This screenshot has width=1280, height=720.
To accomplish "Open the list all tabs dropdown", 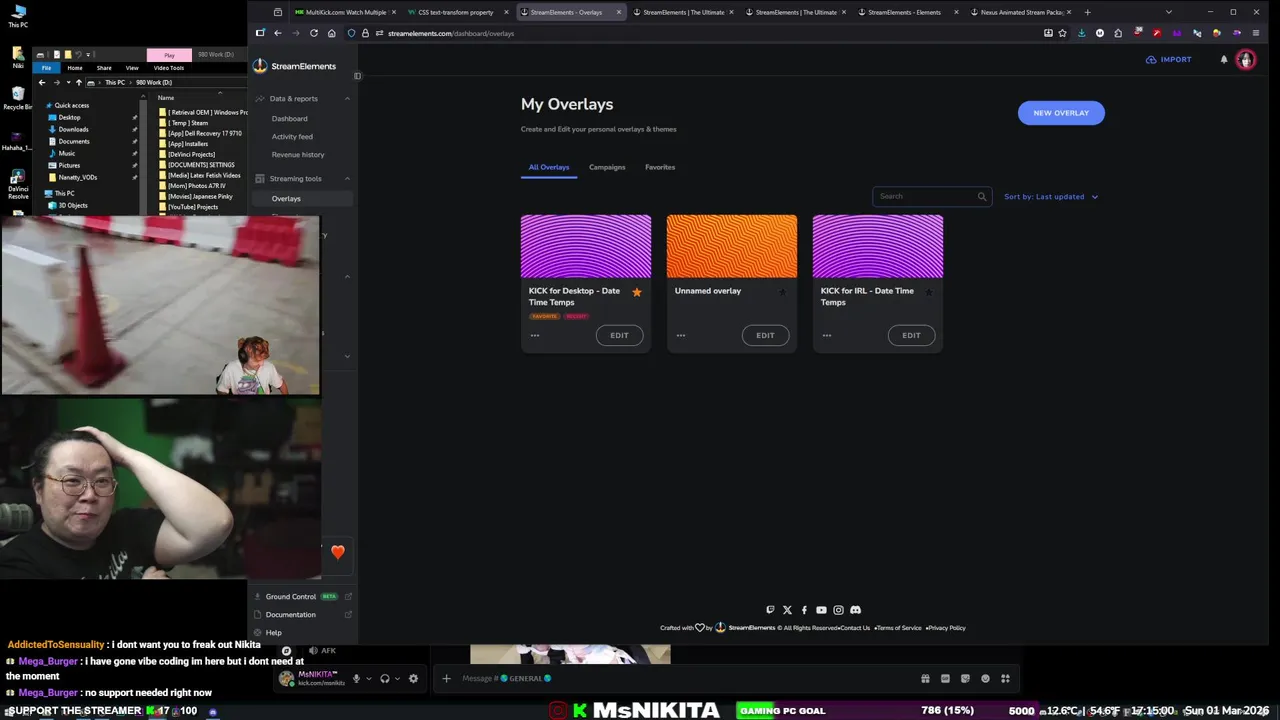I will pos(1168,12).
